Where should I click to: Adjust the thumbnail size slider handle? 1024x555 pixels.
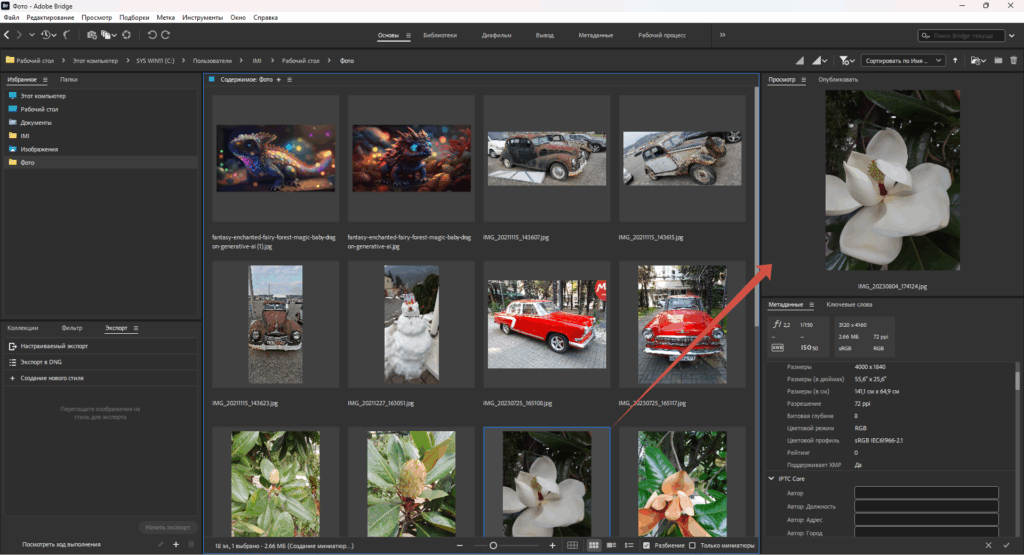pyautogui.click(x=493, y=546)
